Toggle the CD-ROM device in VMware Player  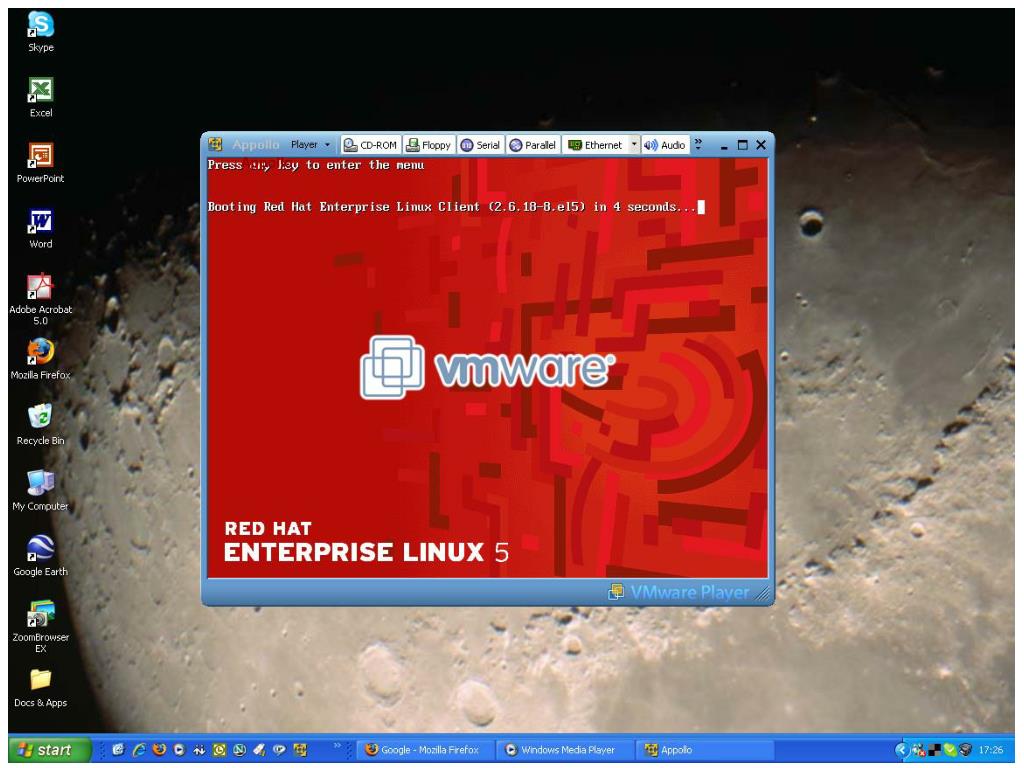(370, 145)
